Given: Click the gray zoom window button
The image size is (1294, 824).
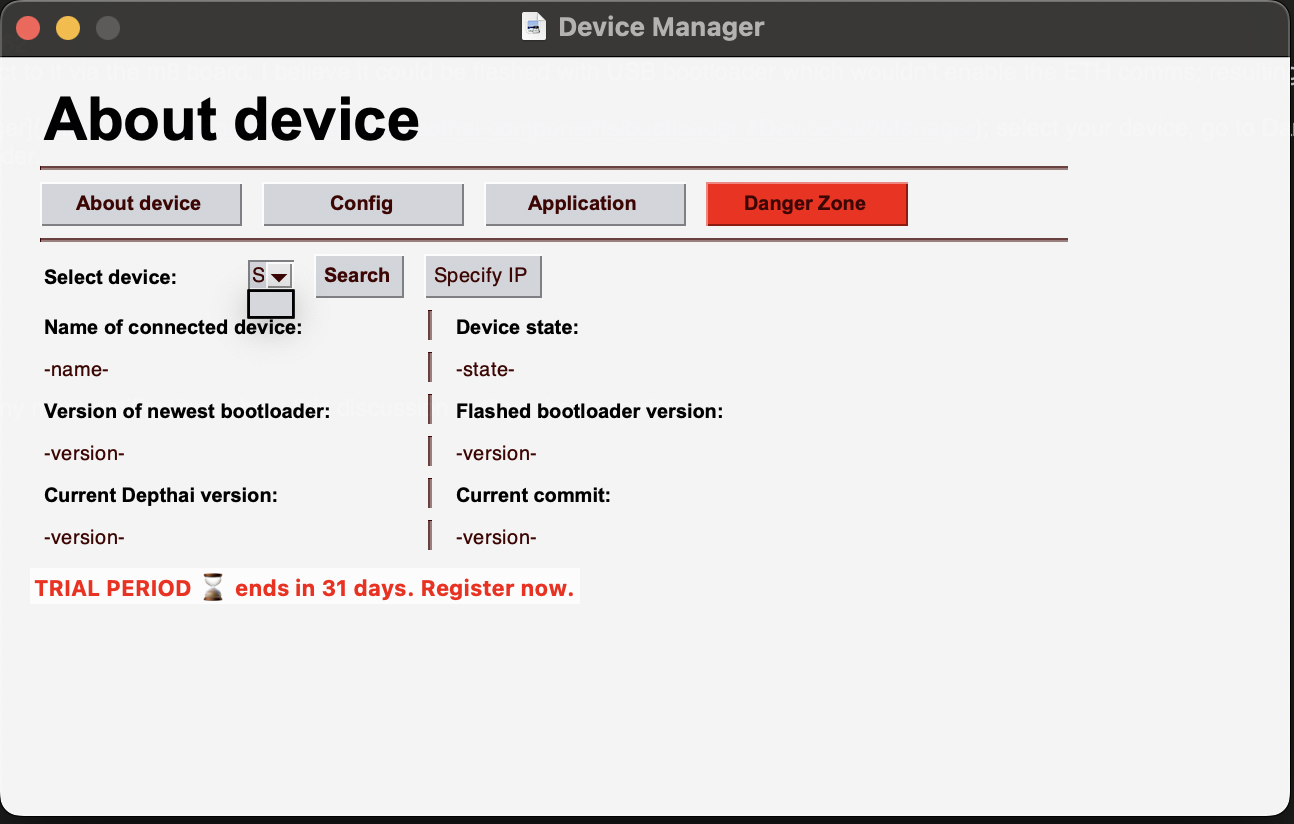Looking at the screenshot, I should (108, 28).
